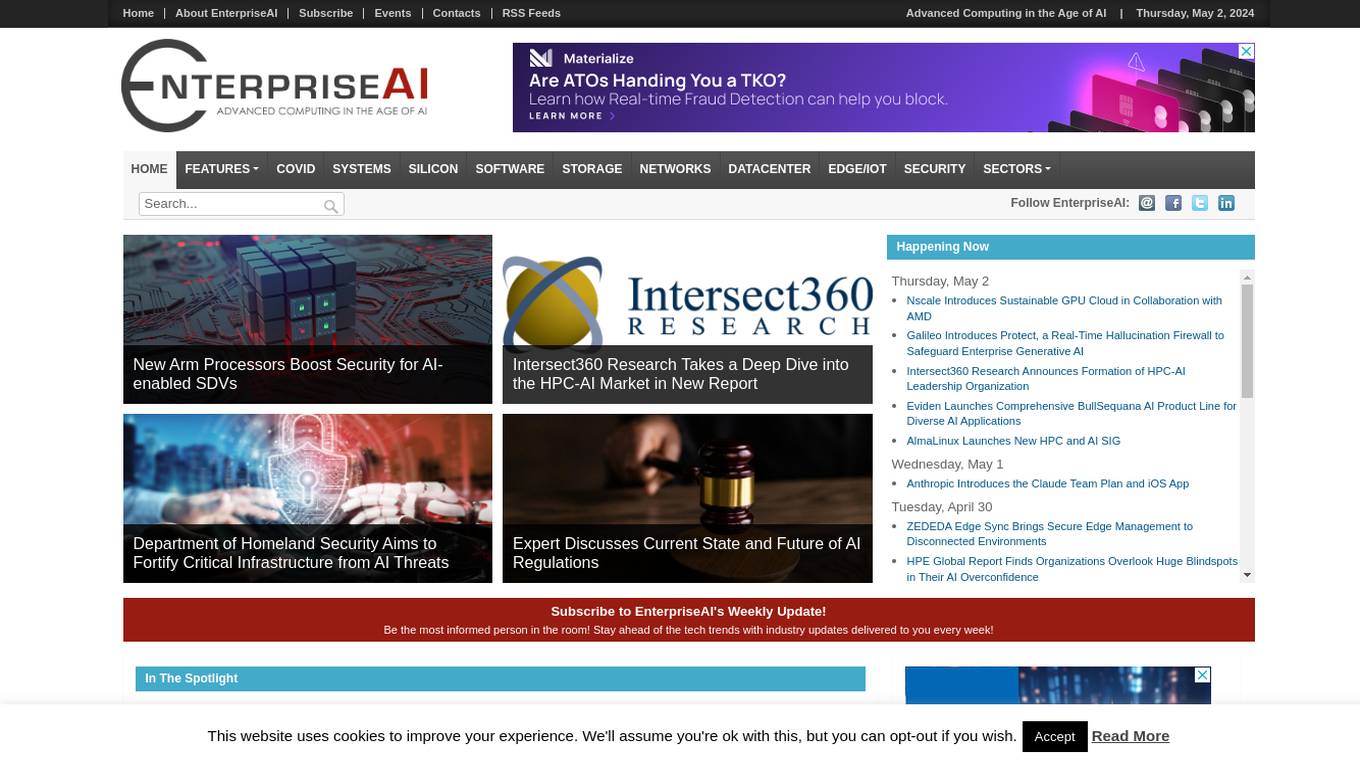
Task: Open ZEDEDA Edge Sync news link
Action: pyautogui.click(x=1049, y=534)
